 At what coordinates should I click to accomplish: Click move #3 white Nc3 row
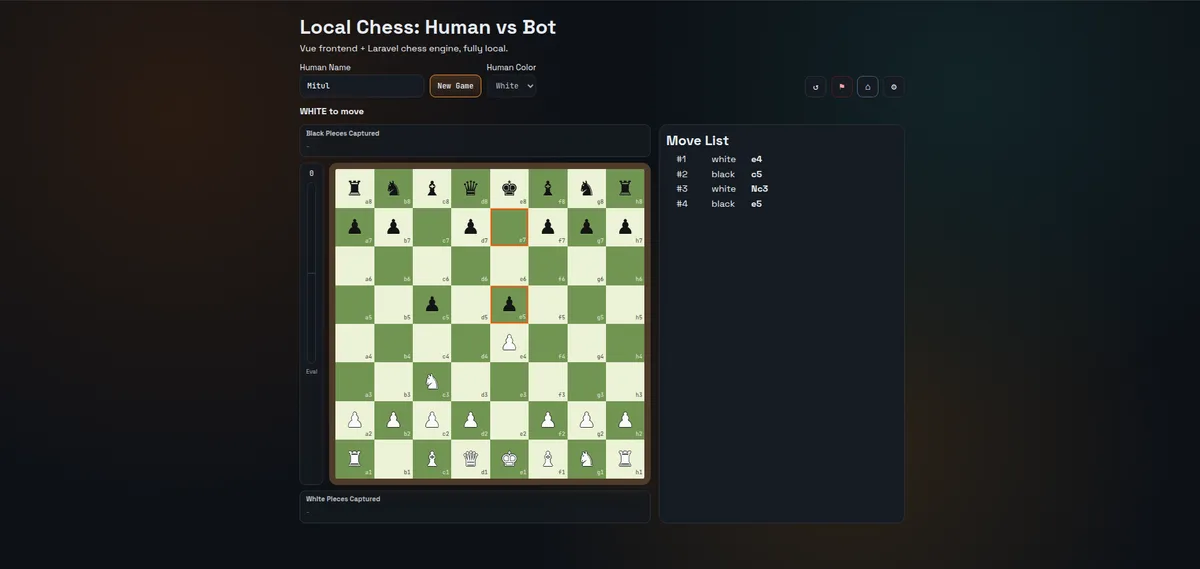click(x=781, y=189)
